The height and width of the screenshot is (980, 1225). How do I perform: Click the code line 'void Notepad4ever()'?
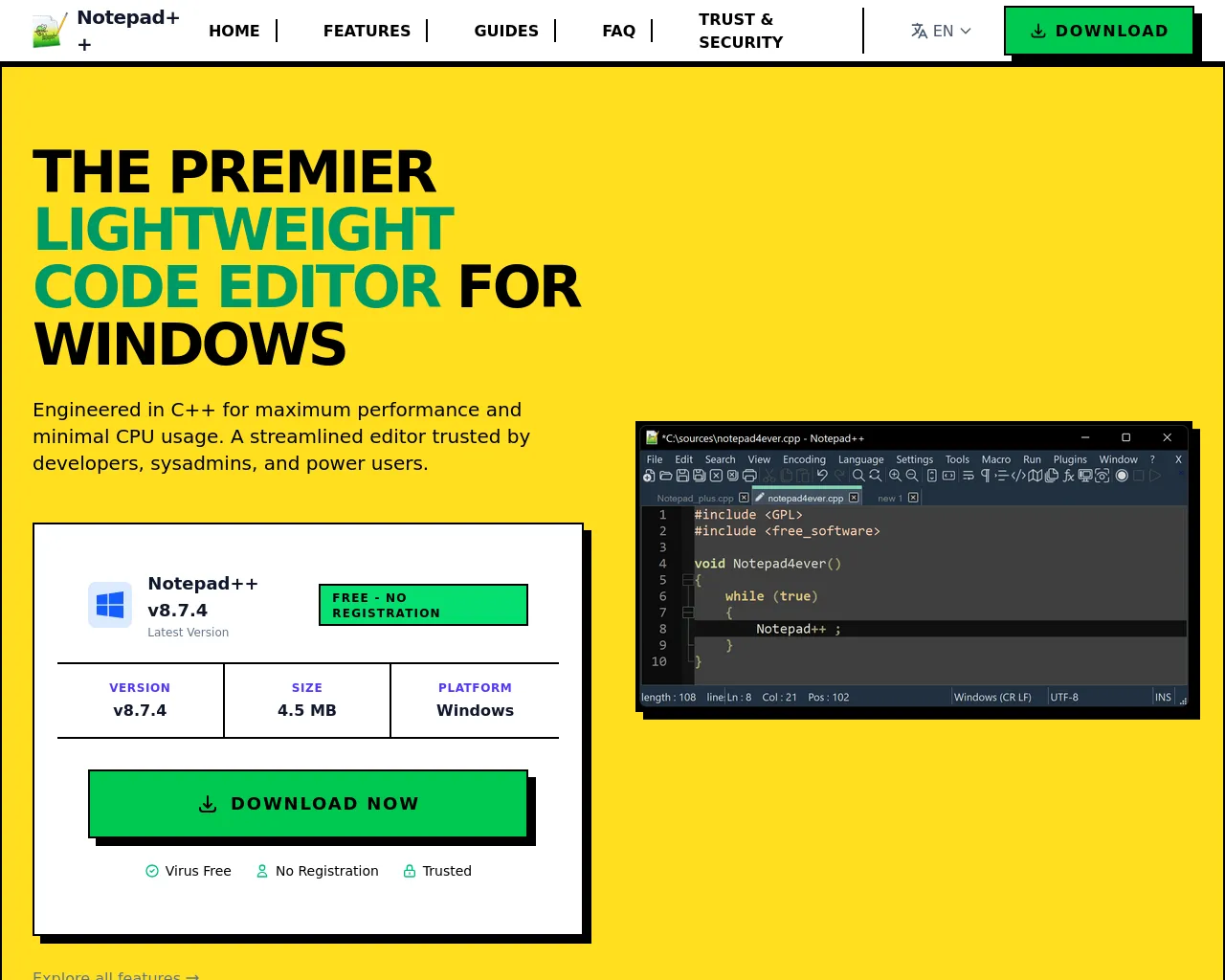coord(768,564)
